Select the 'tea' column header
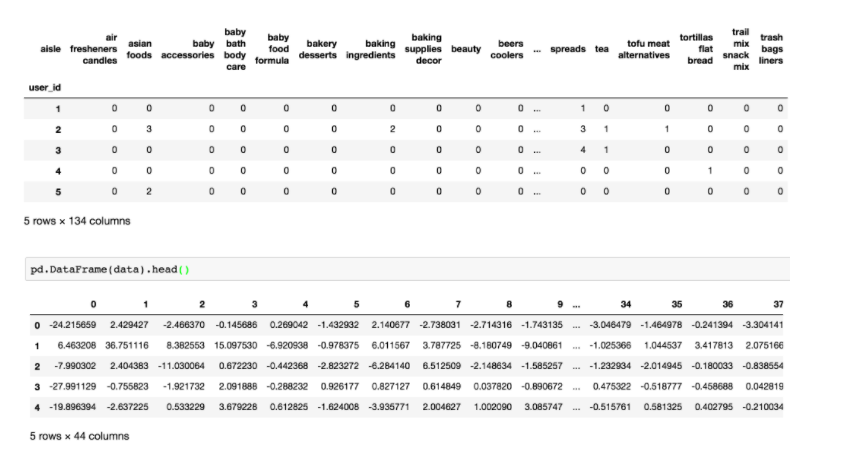Viewport: 858px width, 470px height. [602, 49]
